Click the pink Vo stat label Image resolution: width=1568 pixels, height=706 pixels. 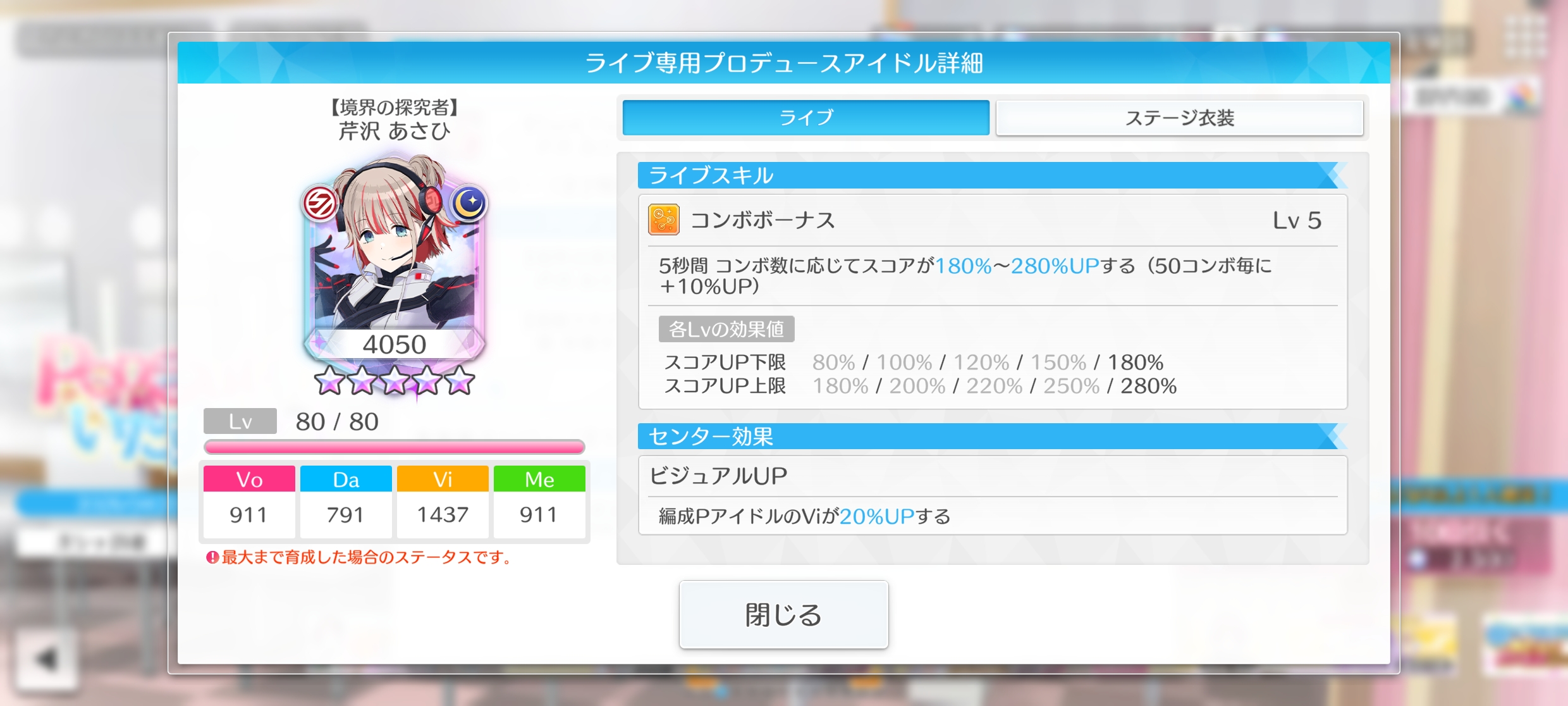pyautogui.click(x=249, y=479)
